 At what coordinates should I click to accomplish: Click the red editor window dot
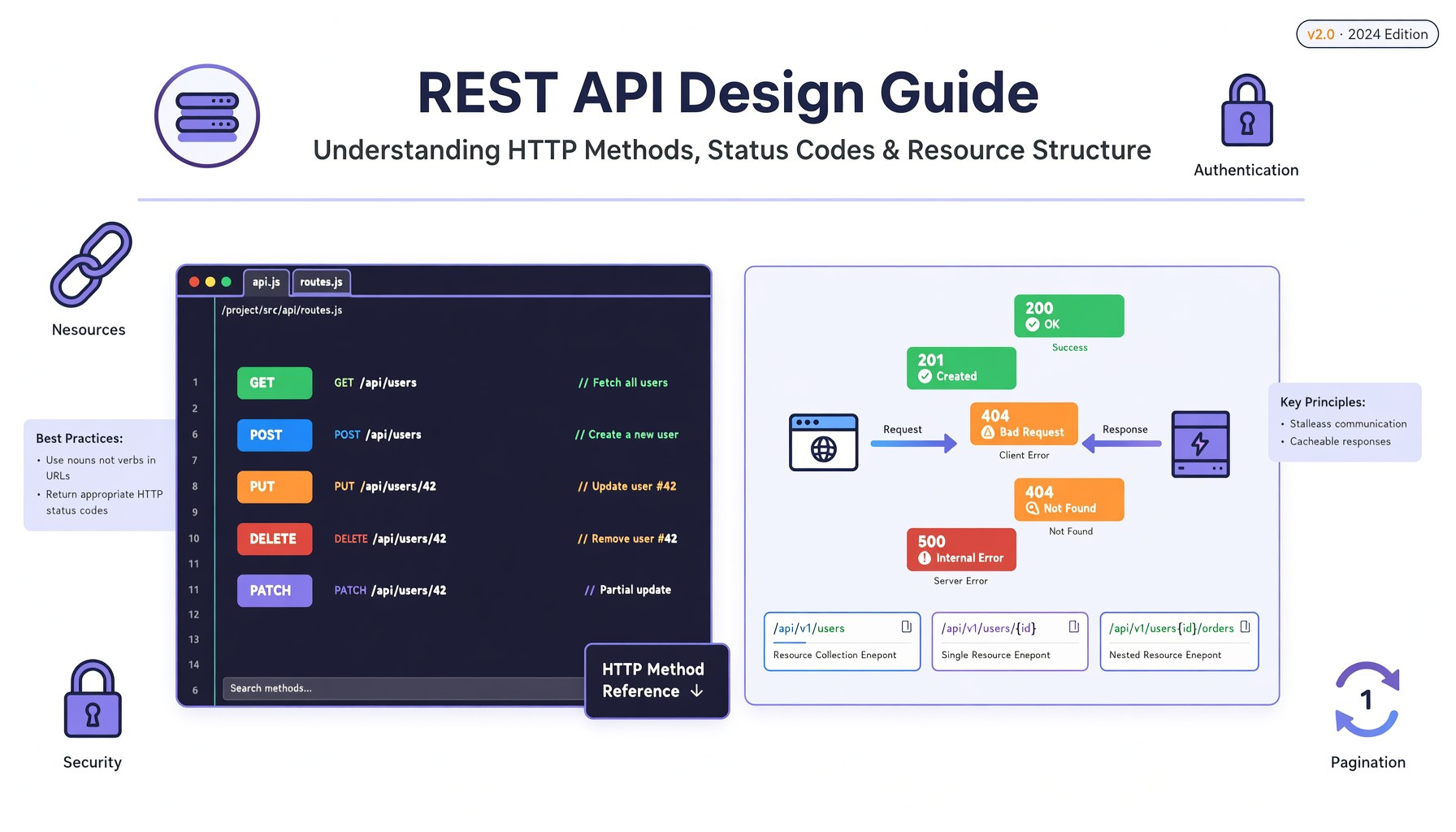(x=194, y=282)
